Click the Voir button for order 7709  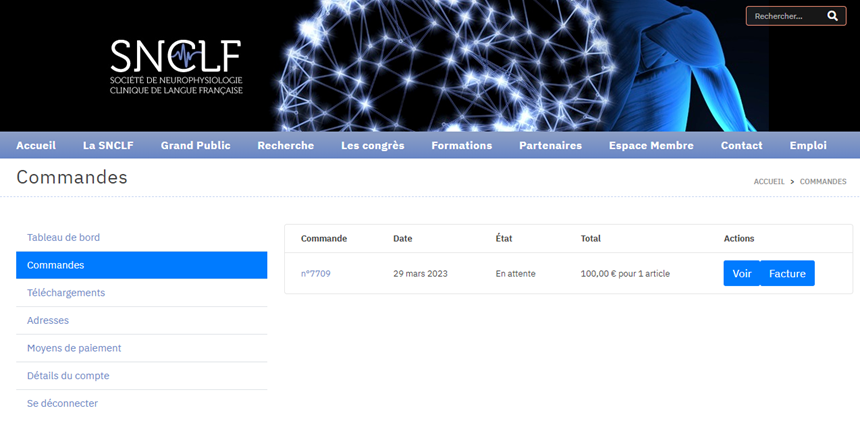(x=741, y=274)
